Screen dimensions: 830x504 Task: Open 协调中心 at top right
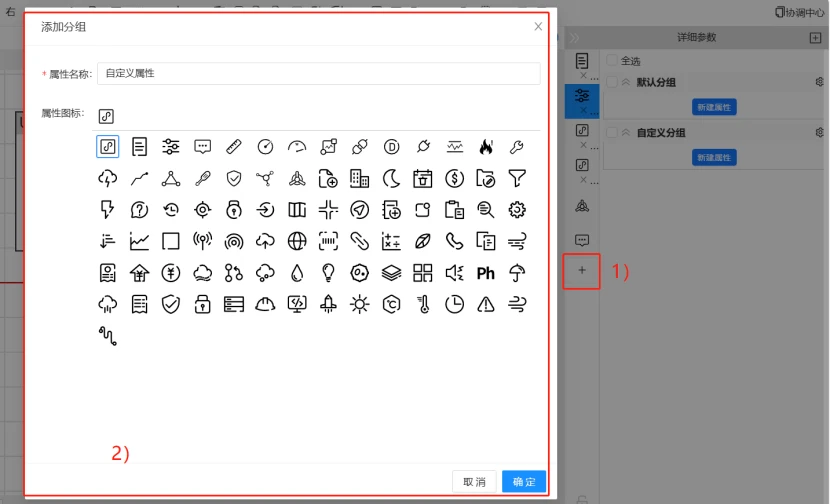pos(799,12)
